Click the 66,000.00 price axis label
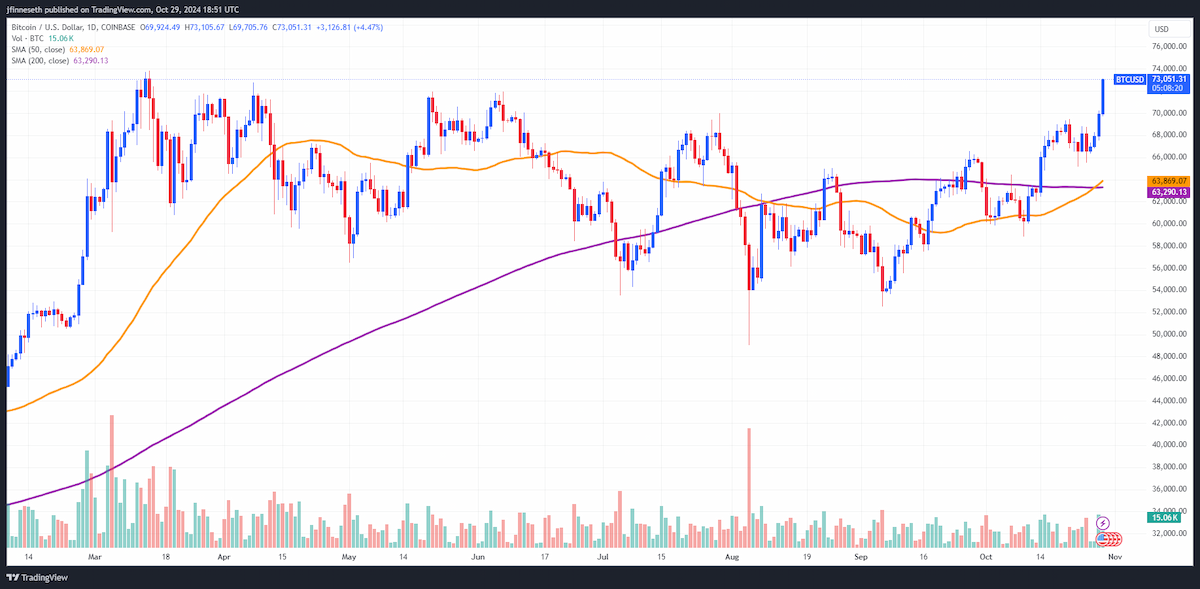The image size is (1200, 589). click(x=1169, y=157)
